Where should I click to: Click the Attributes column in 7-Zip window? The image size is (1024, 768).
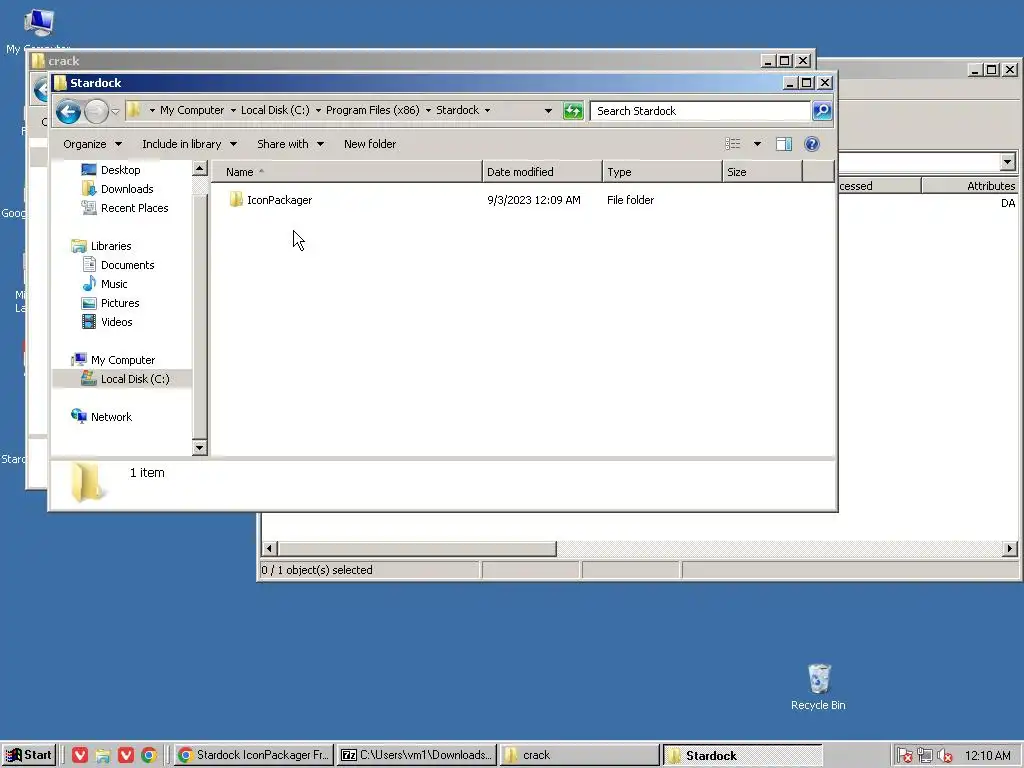[971, 186]
